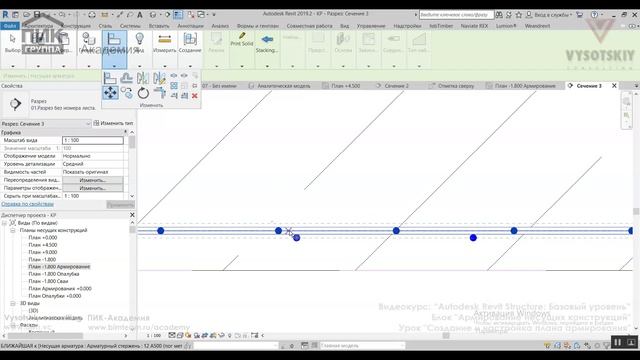Open the Аннотации ribbon tab
The height and width of the screenshot is (360, 640).
tap(190, 26)
